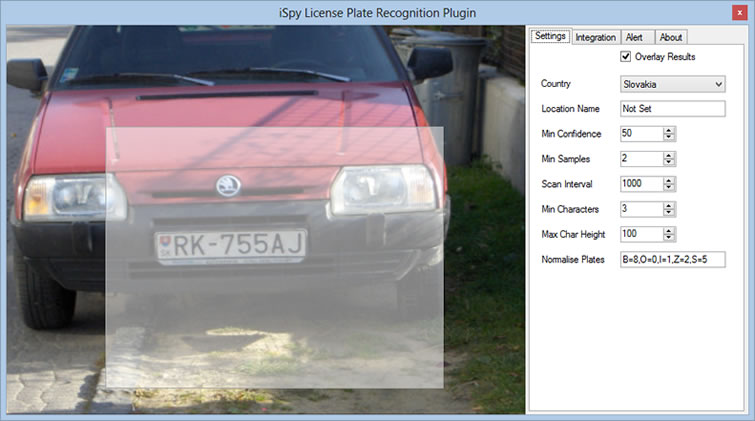Increase Min Characters with up arrow
This screenshot has width=755, height=421.
click(x=669, y=205)
